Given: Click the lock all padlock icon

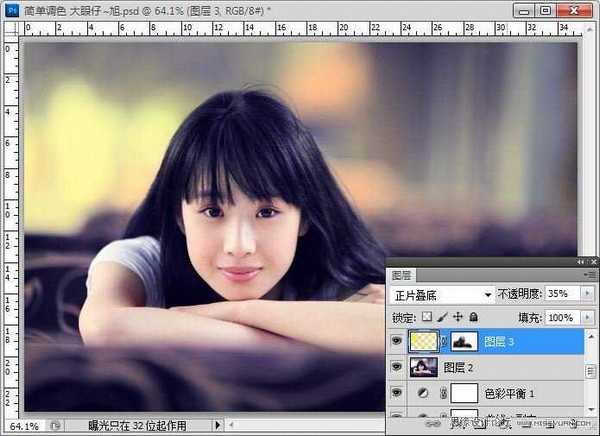Looking at the screenshot, I should 472,318.
